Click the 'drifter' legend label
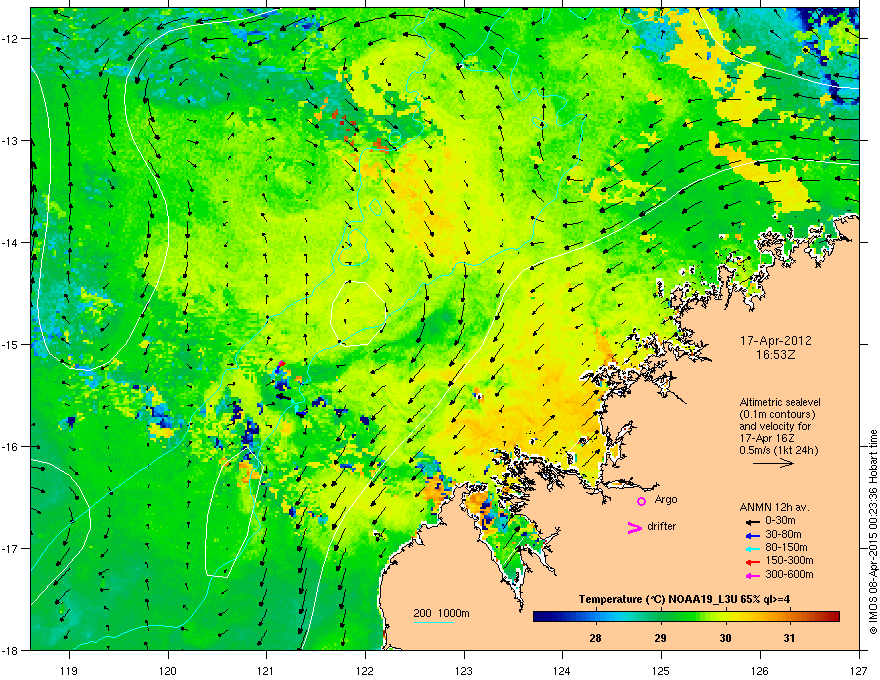The image size is (880, 680). [x=662, y=526]
